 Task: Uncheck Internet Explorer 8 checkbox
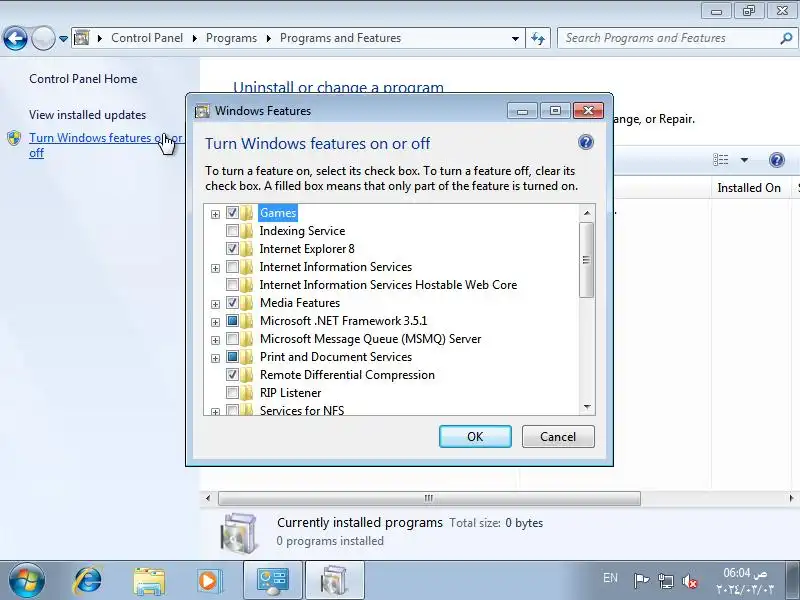pyautogui.click(x=232, y=248)
